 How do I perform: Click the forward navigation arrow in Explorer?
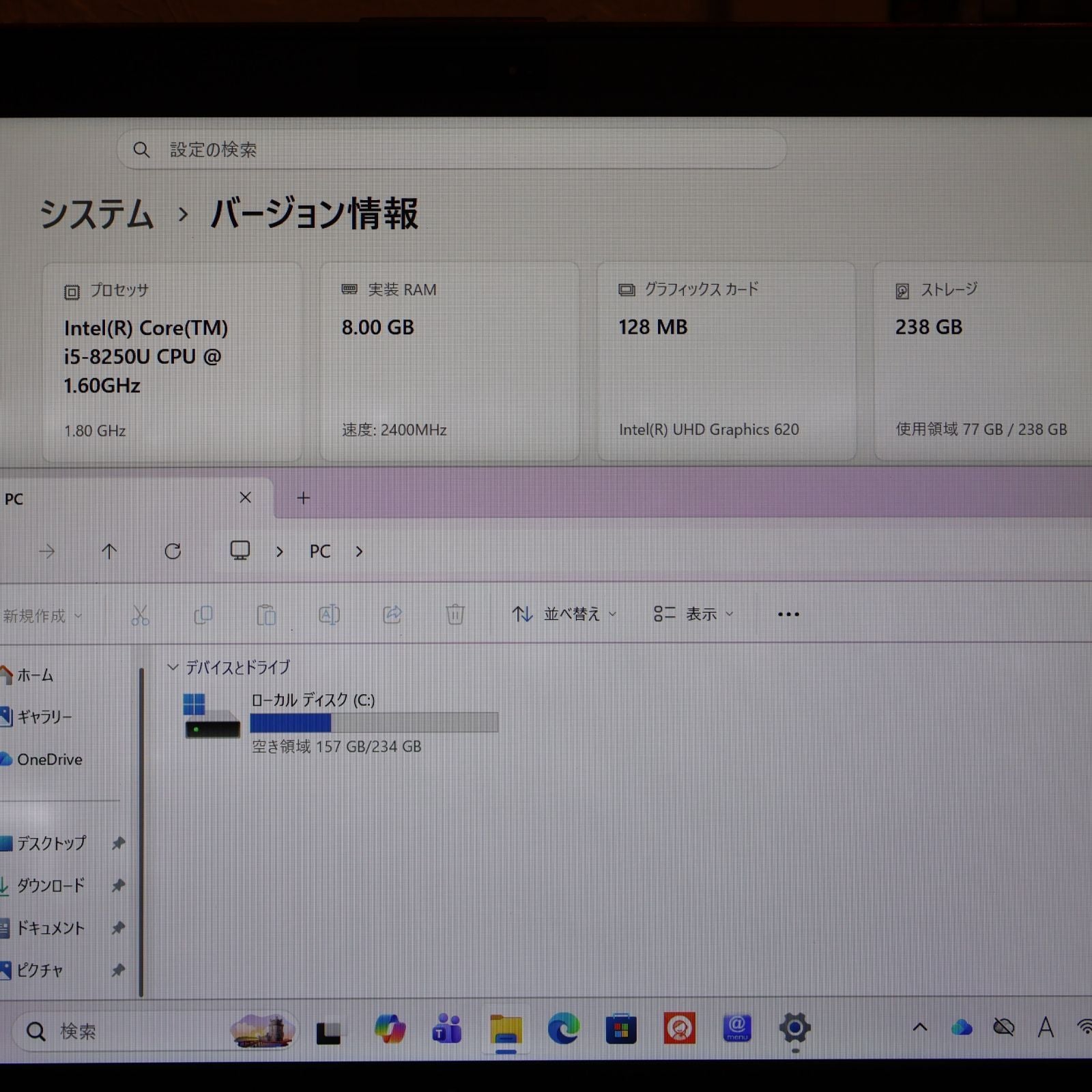(46, 551)
